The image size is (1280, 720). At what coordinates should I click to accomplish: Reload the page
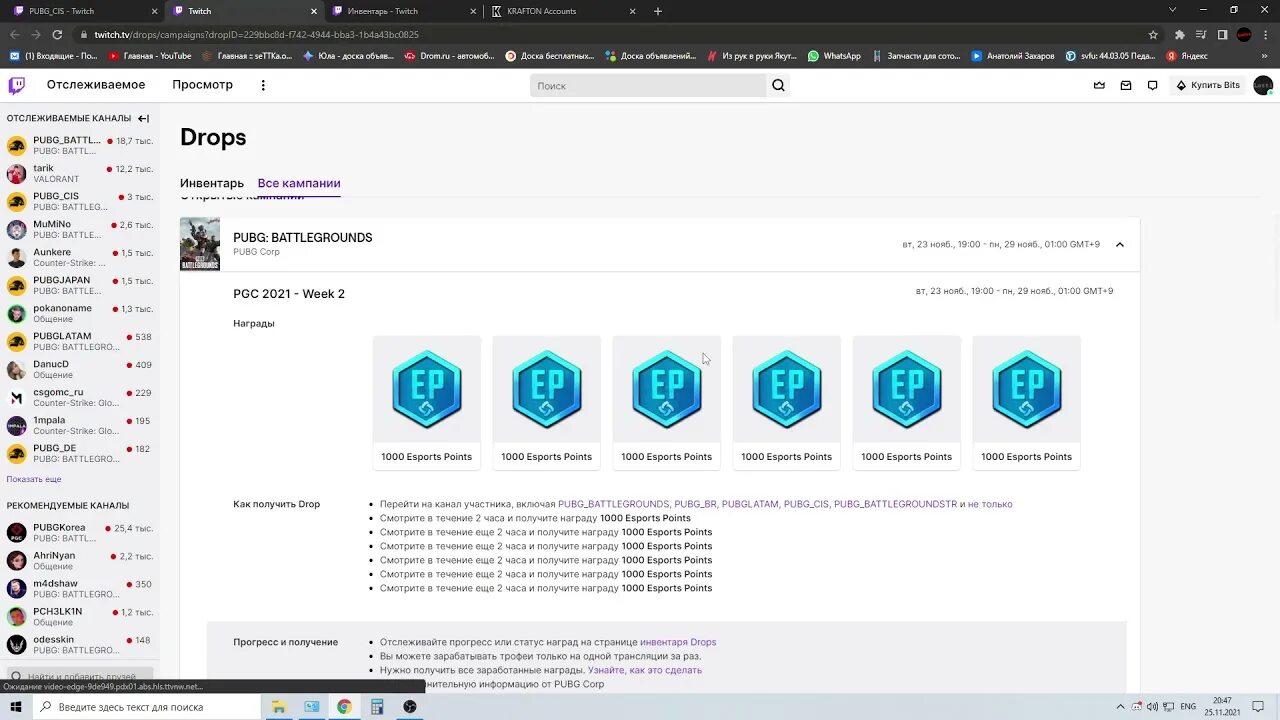pyautogui.click(x=57, y=34)
